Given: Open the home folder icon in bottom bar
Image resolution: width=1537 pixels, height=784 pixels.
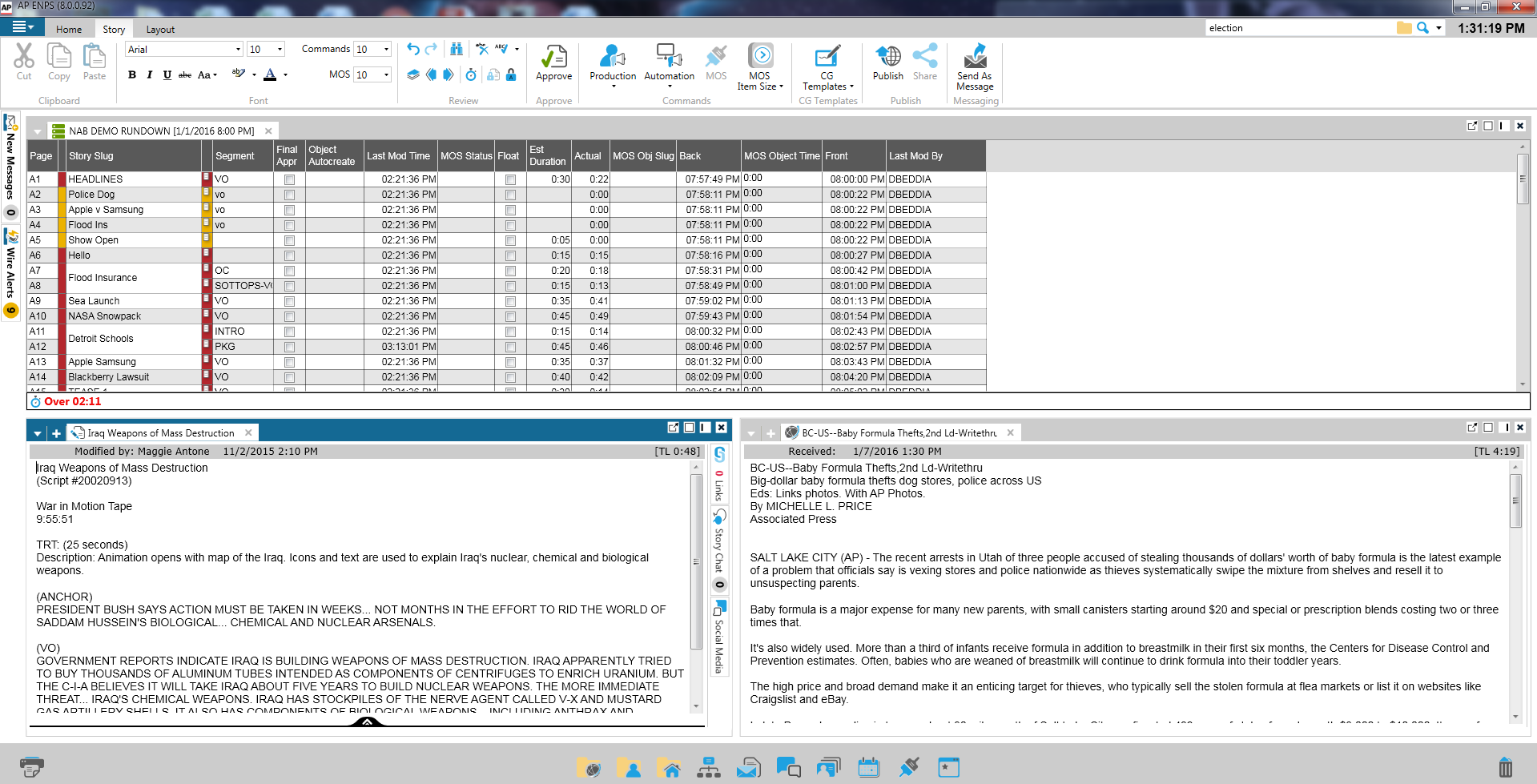Looking at the screenshot, I should click(x=669, y=767).
